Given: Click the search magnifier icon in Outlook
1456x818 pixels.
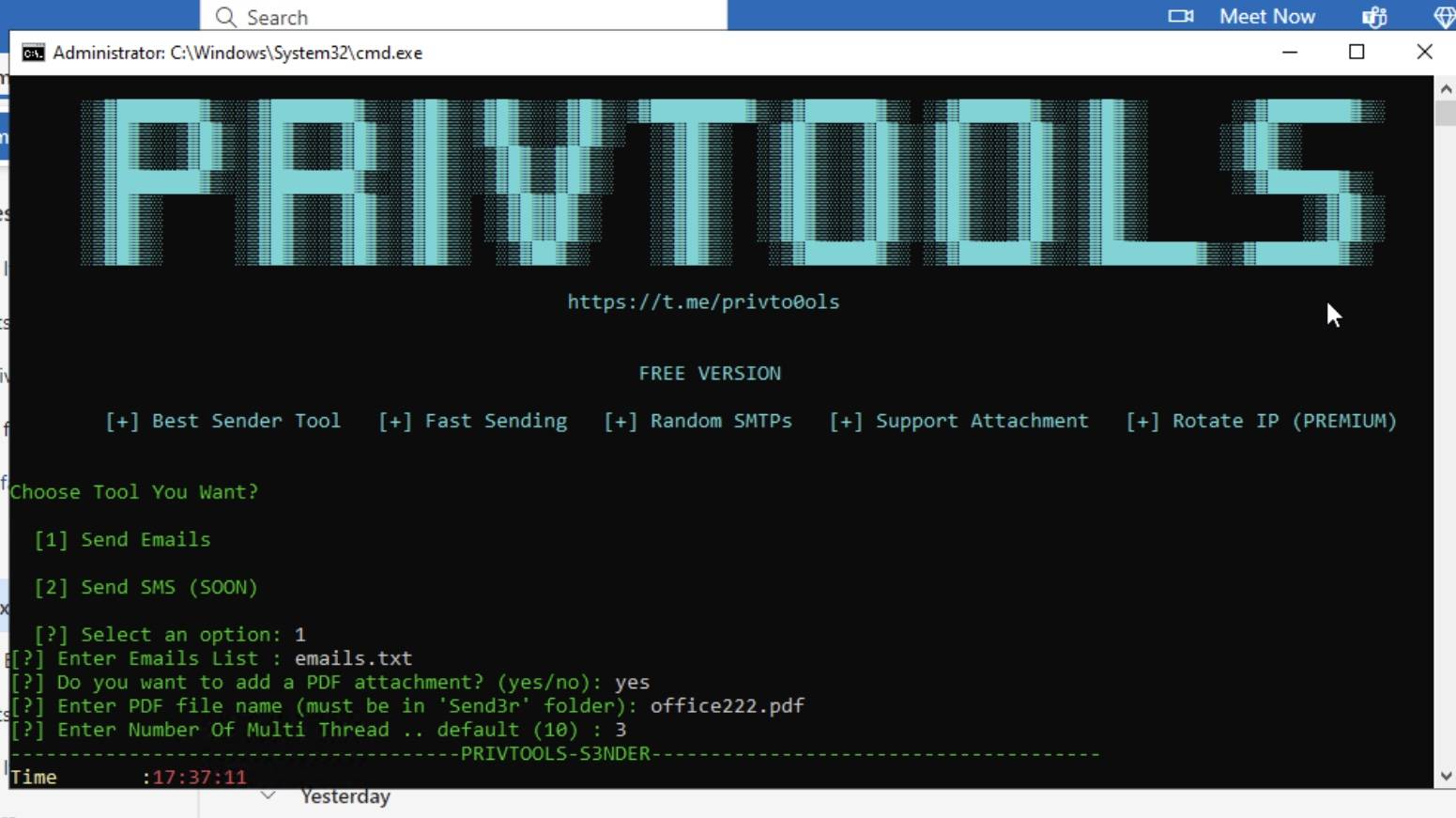Looking at the screenshot, I should pyautogui.click(x=225, y=17).
